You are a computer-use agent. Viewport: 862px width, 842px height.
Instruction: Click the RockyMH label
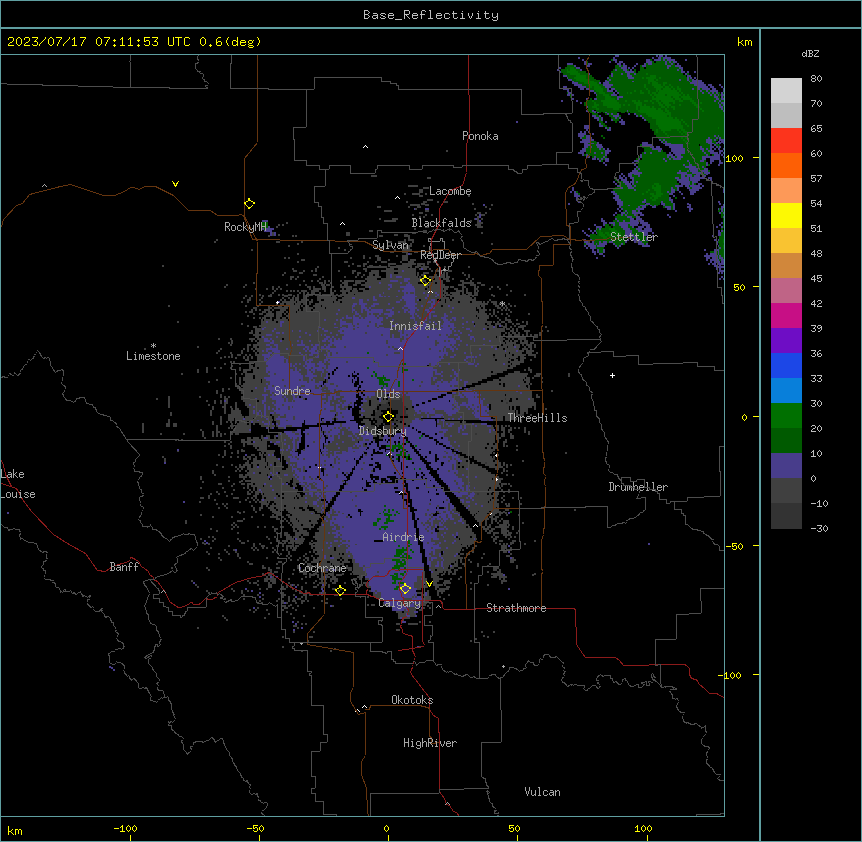pos(245,227)
